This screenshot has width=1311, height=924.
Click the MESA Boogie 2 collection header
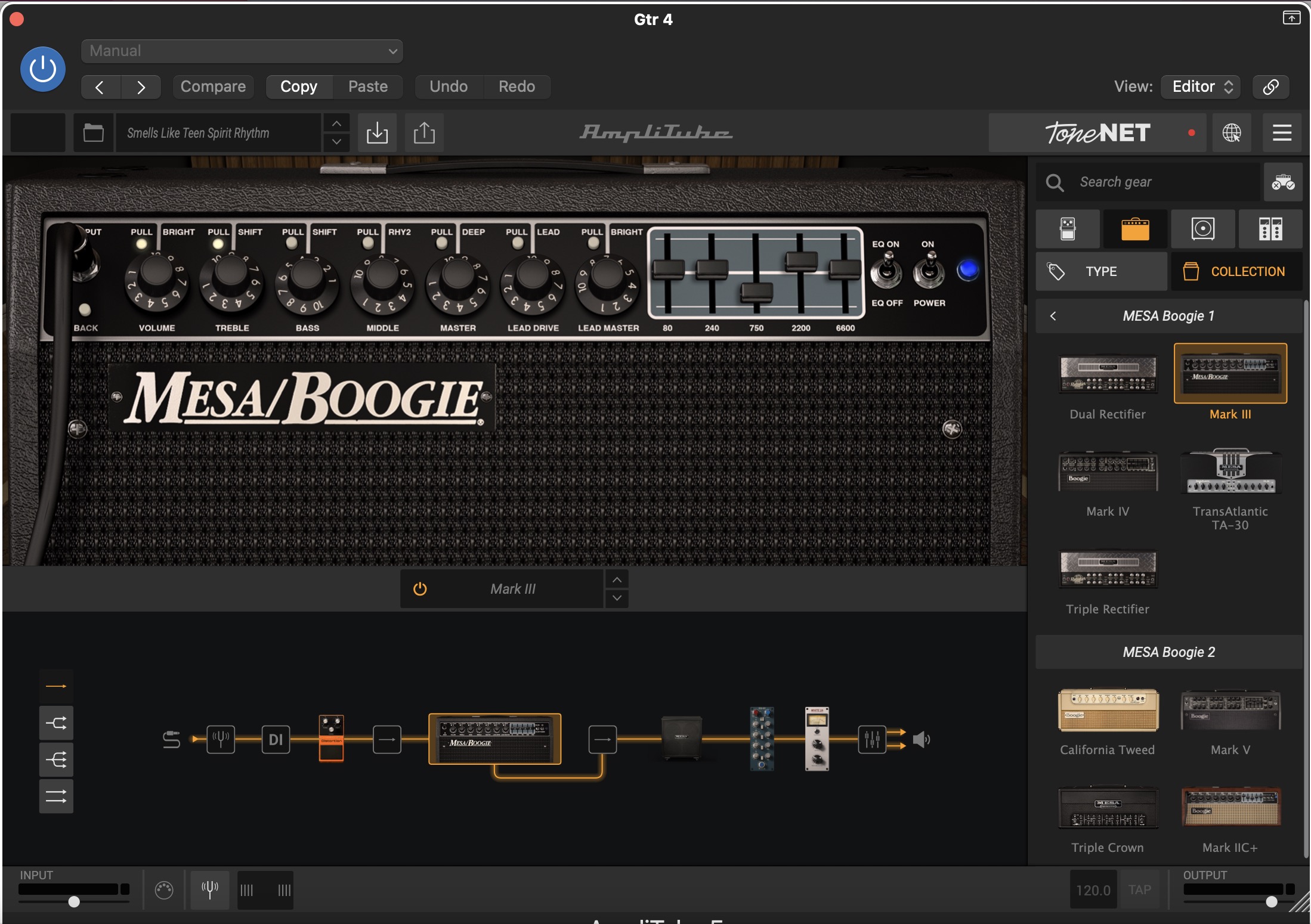pyautogui.click(x=1169, y=652)
